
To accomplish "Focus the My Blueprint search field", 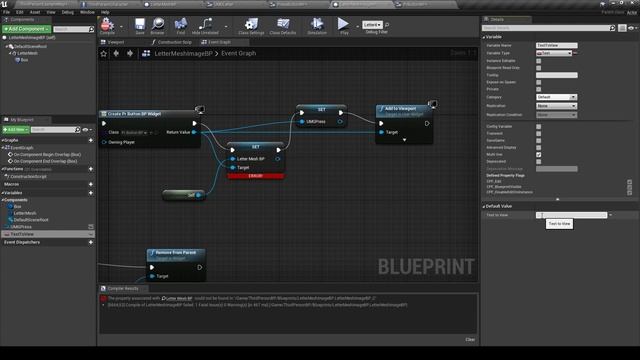I will pos(53,130).
